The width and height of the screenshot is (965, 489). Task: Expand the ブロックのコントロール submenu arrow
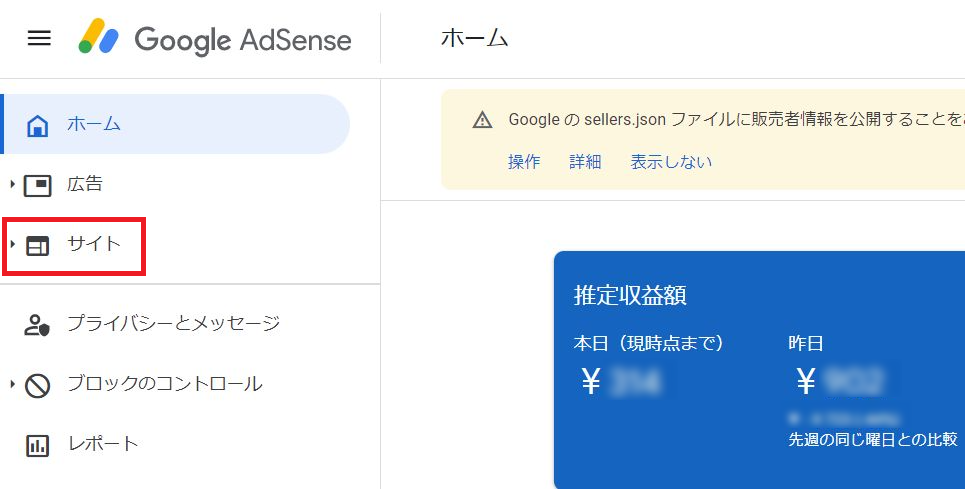[x=12, y=384]
